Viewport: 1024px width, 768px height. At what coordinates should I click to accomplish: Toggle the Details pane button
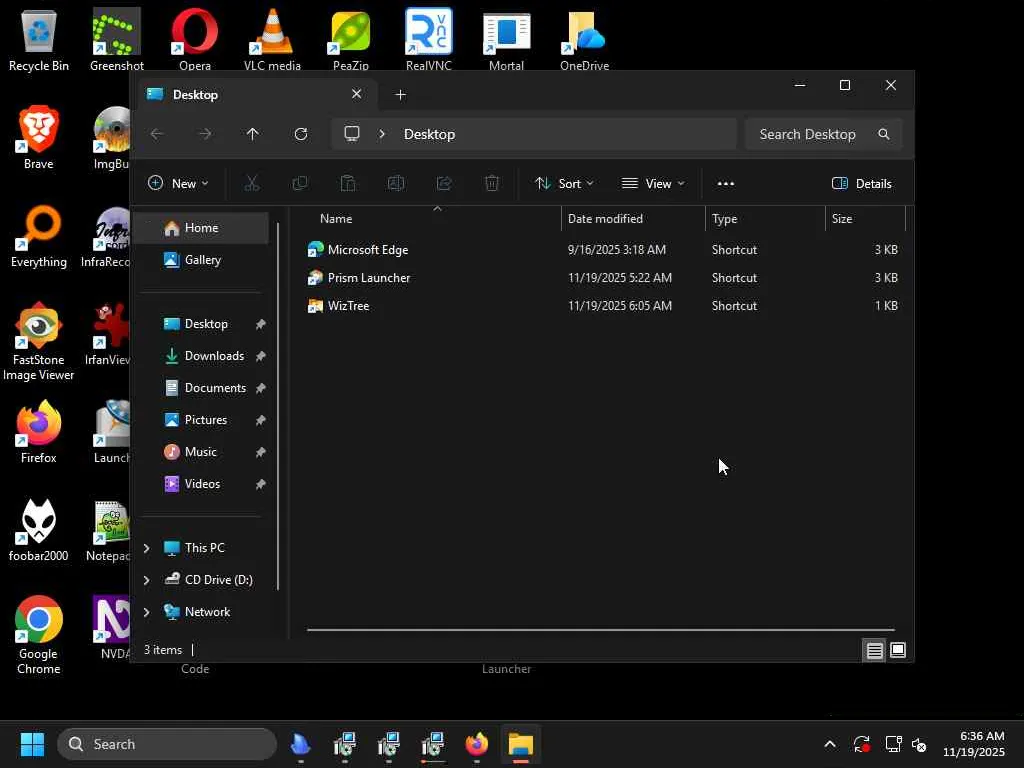tap(861, 183)
